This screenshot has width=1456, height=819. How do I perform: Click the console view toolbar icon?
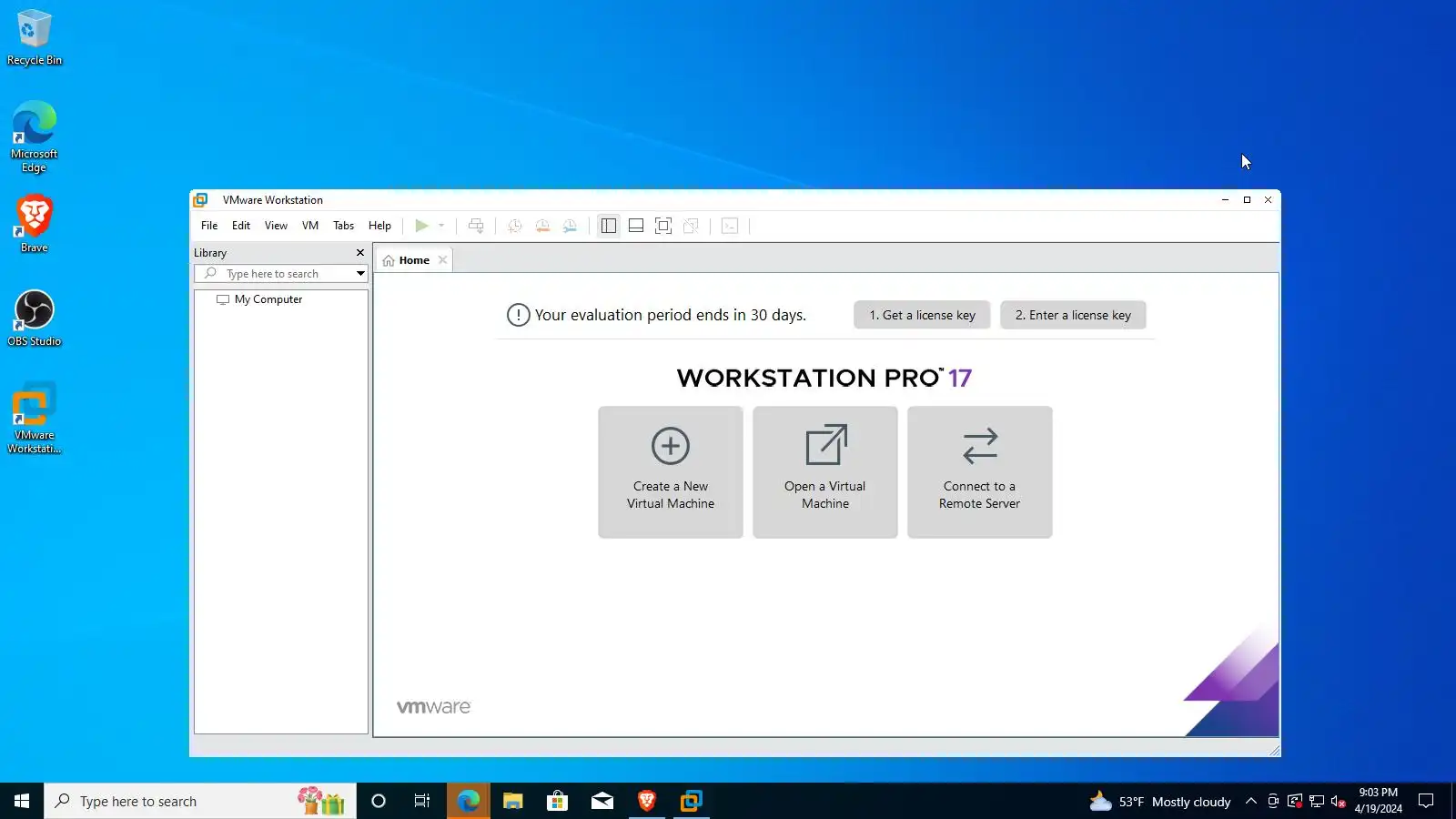coord(730,226)
